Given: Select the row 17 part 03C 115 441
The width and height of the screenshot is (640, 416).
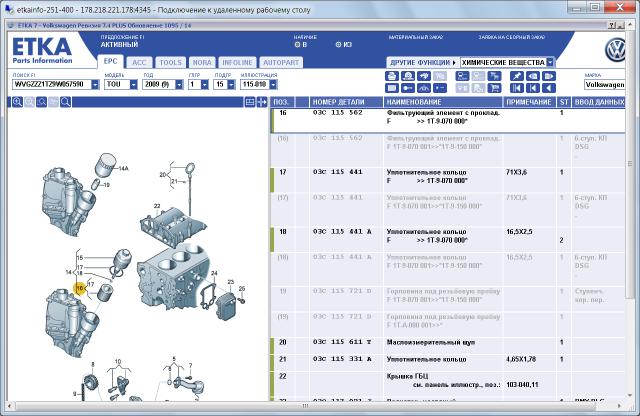Looking at the screenshot, I should click(338, 172).
